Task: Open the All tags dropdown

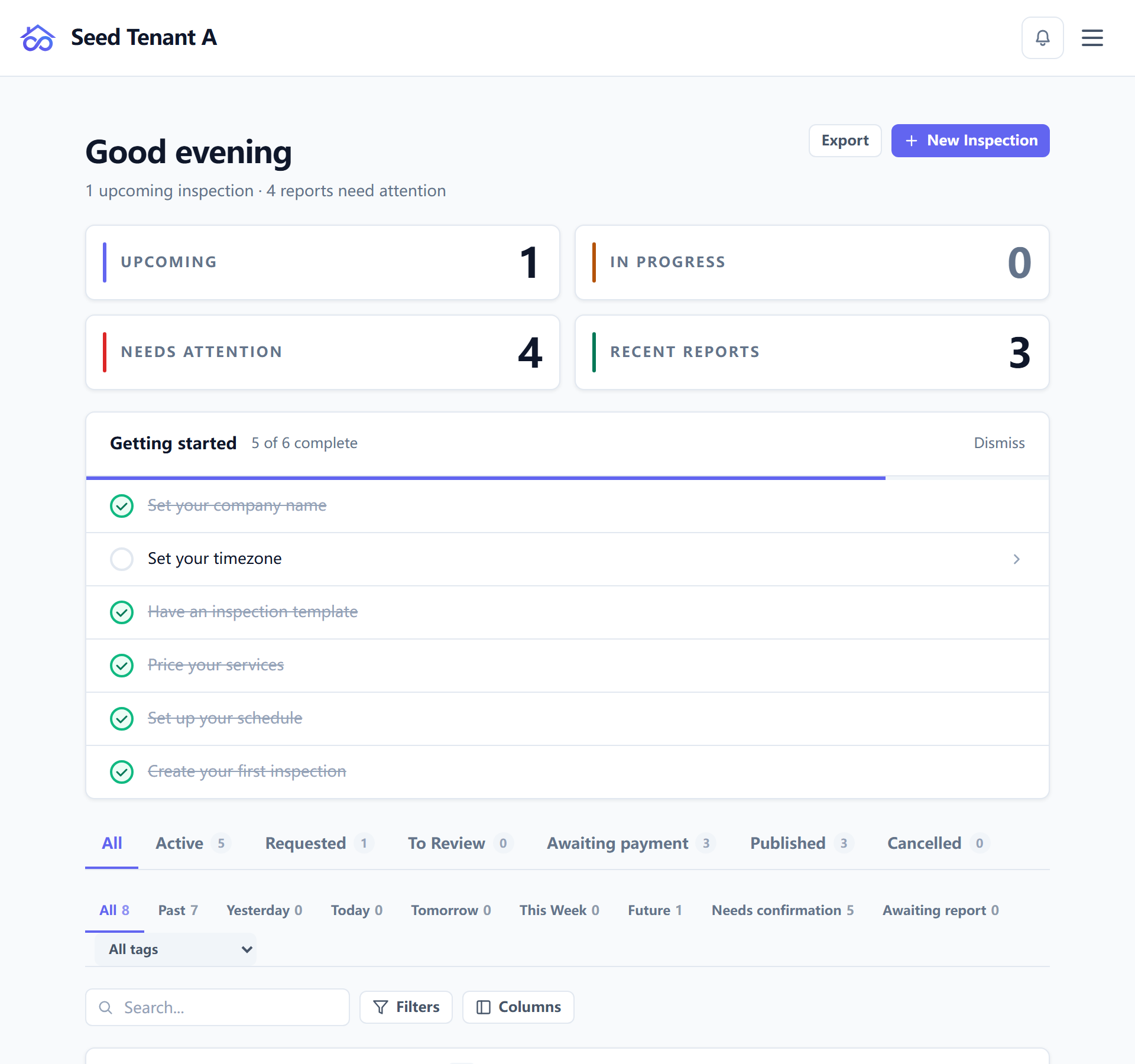Action: point(176,949)
